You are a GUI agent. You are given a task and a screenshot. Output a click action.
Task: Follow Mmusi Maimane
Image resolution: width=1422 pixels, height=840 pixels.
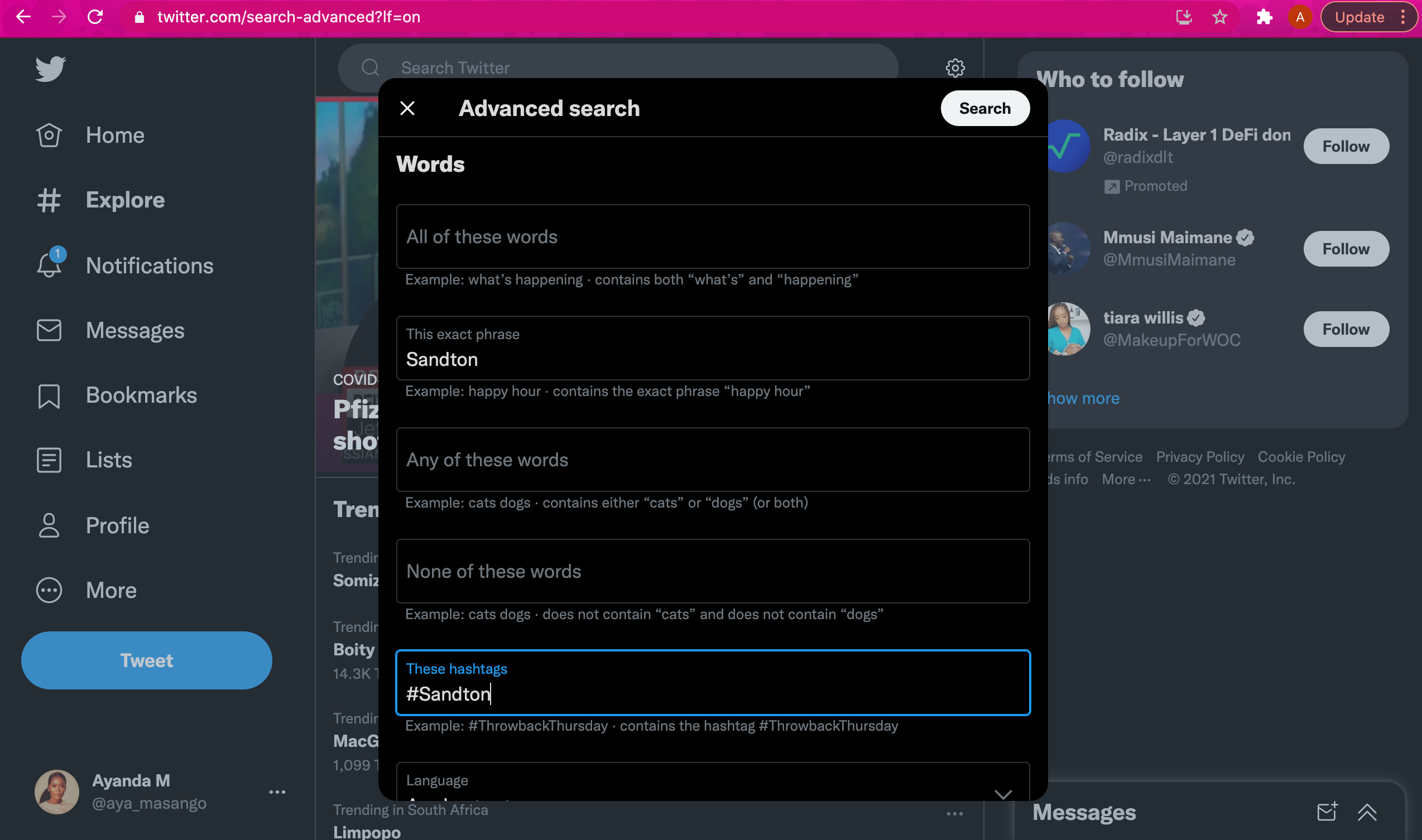click(x=1346, y=249)
